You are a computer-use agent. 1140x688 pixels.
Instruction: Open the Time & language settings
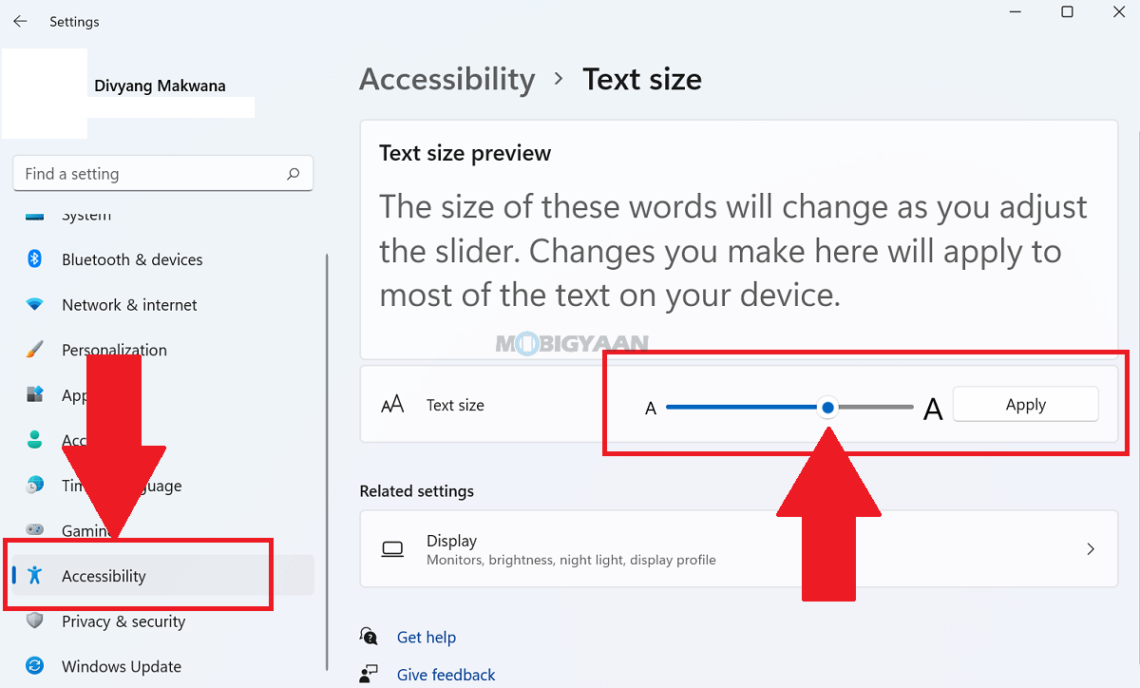(x=33, y=485)
